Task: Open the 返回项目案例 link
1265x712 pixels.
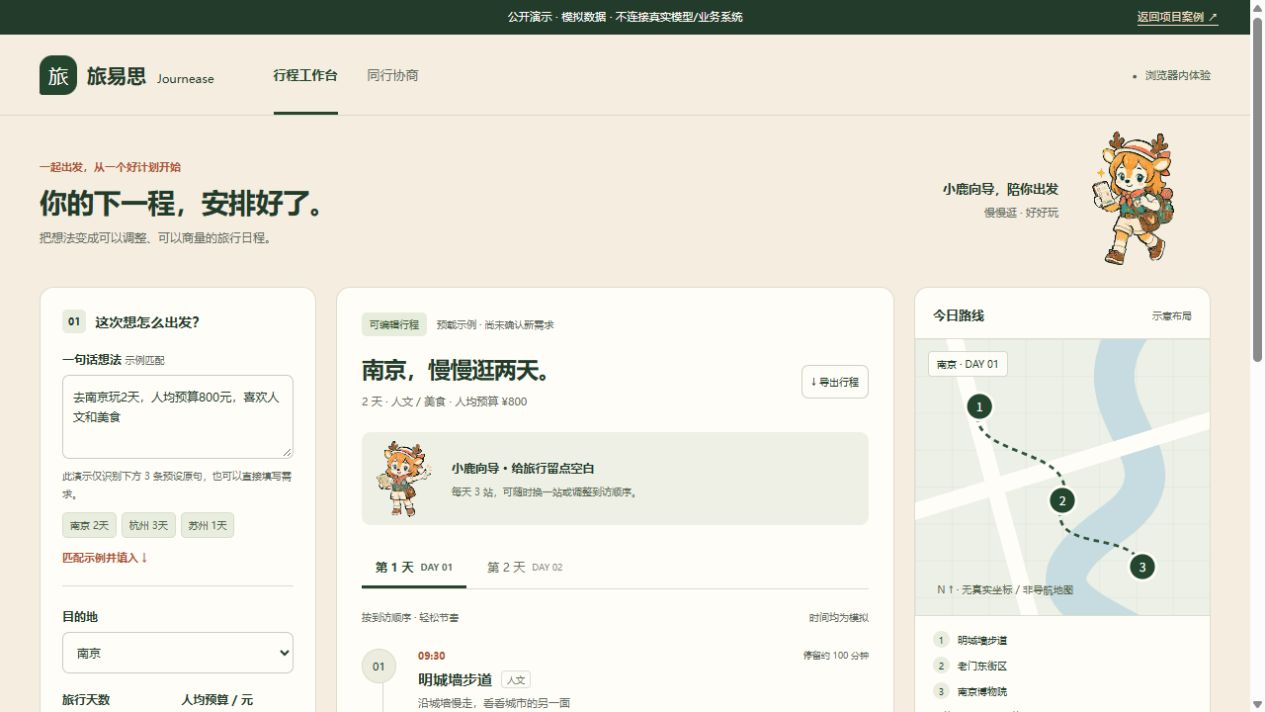Action: coord(1177,17)
